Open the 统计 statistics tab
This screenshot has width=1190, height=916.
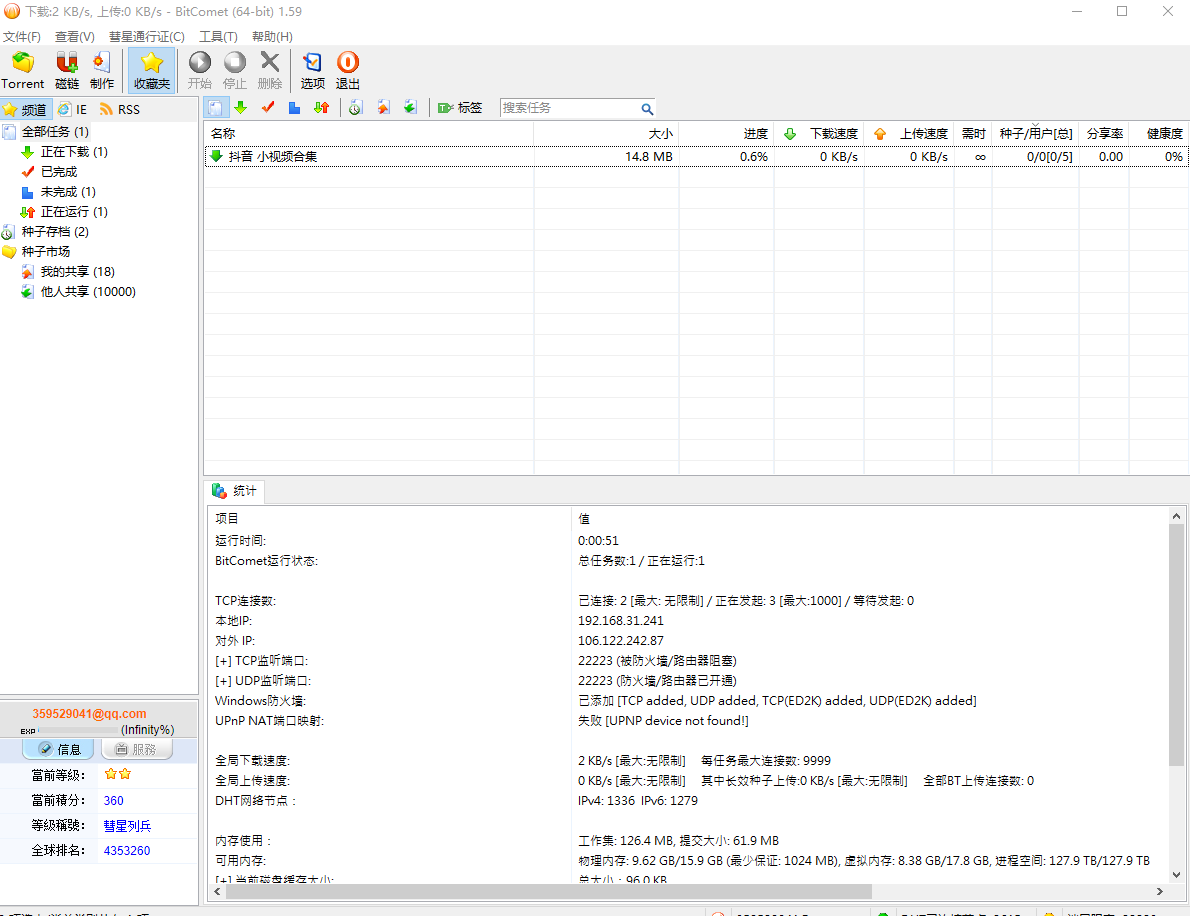[x=235, y=491]
